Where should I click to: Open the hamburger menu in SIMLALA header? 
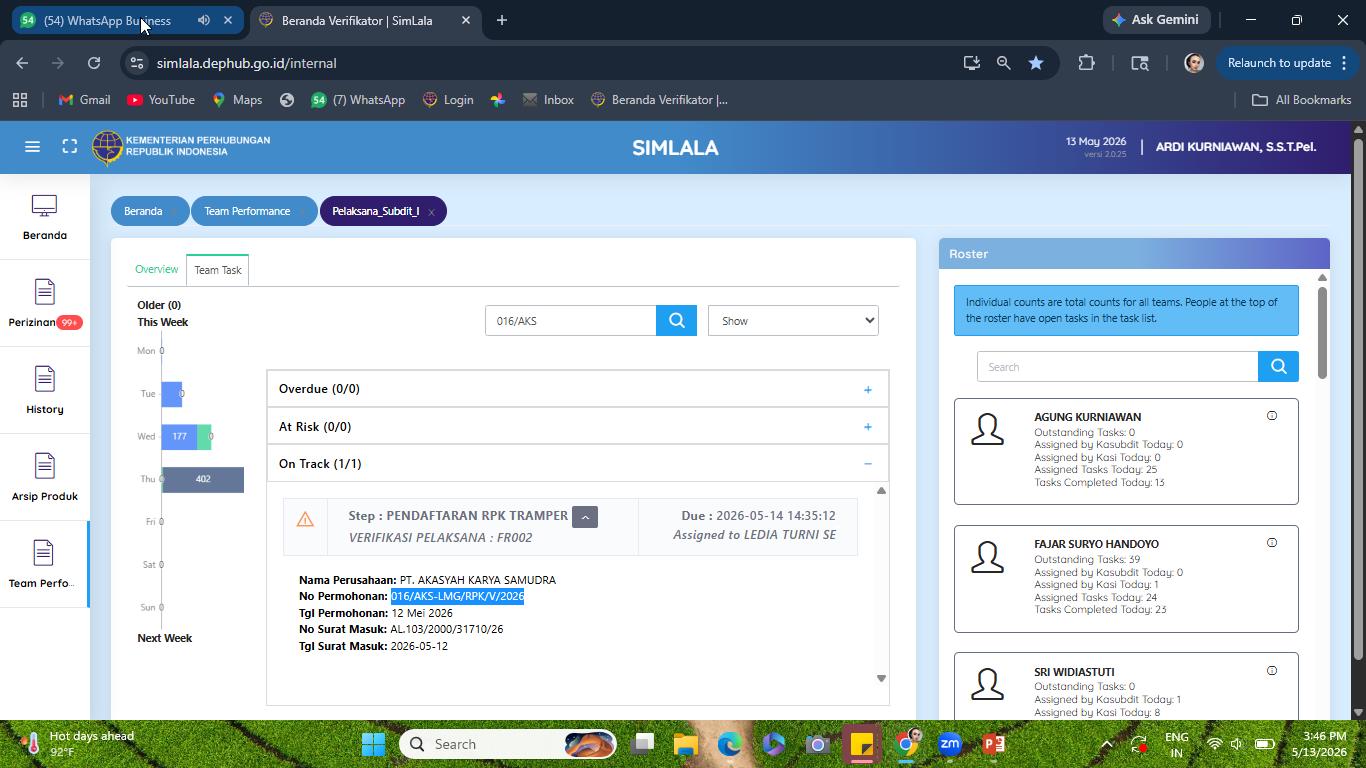click(x=32, y=147)
